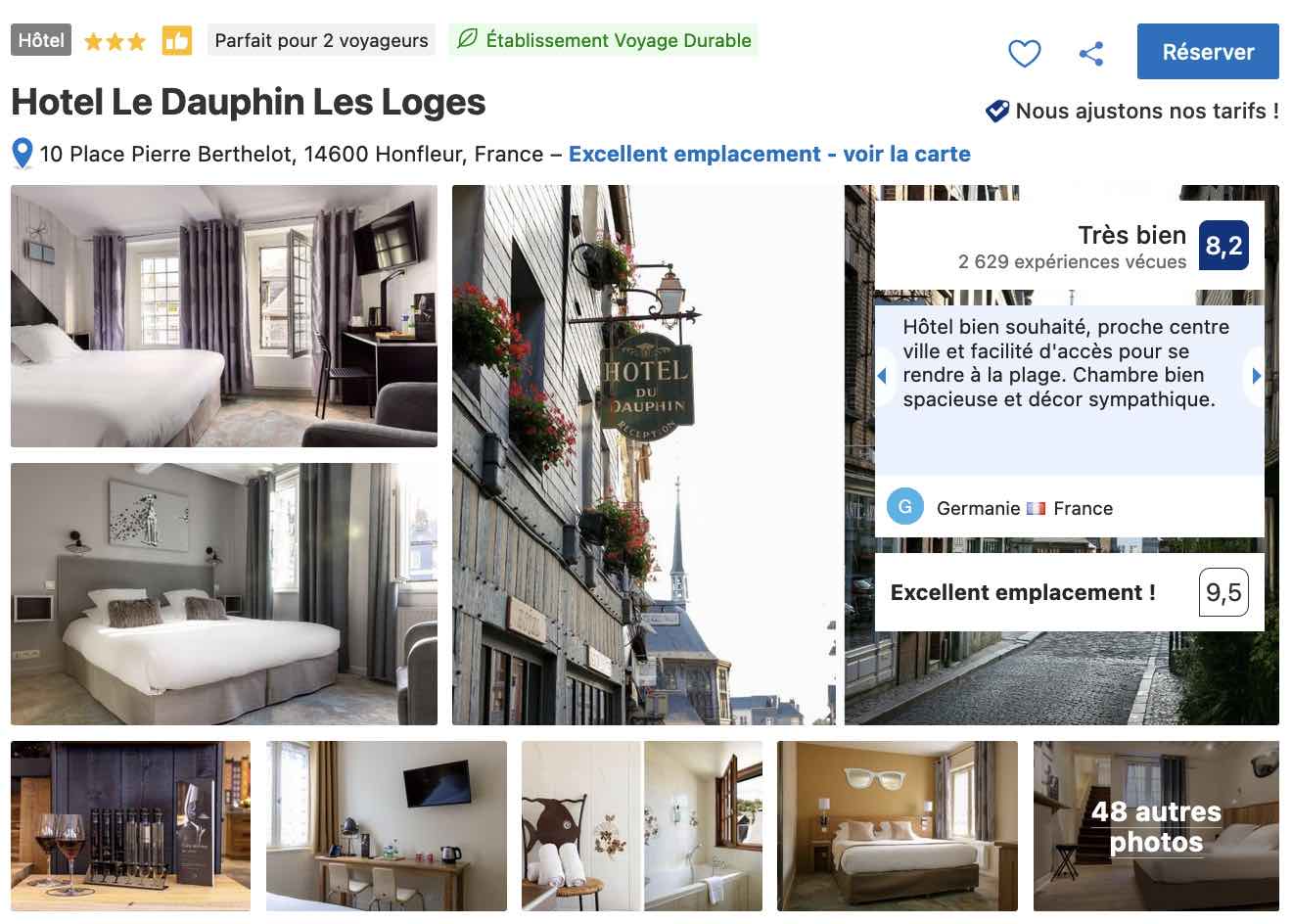Click the share icon
The height and width of the screenshot is (924, 1292).
click(1091, 53)
